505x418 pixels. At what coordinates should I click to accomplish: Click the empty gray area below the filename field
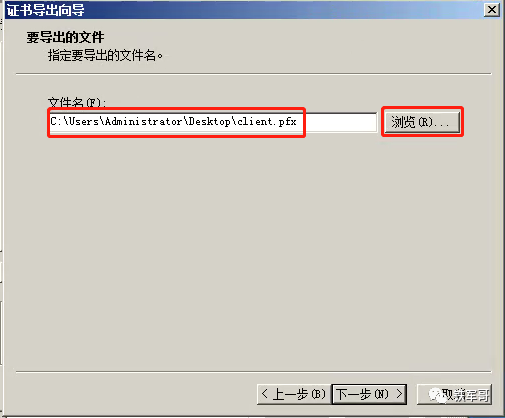click(253, 250)
